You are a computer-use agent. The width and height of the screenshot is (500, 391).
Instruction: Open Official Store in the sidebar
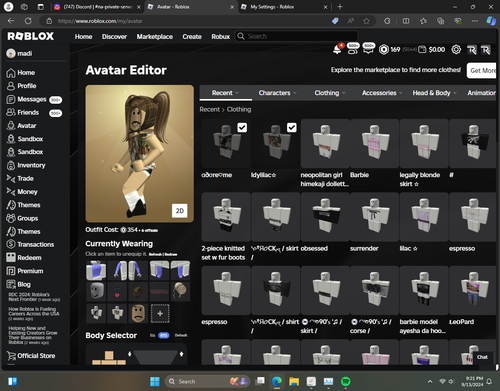[31, 356]
